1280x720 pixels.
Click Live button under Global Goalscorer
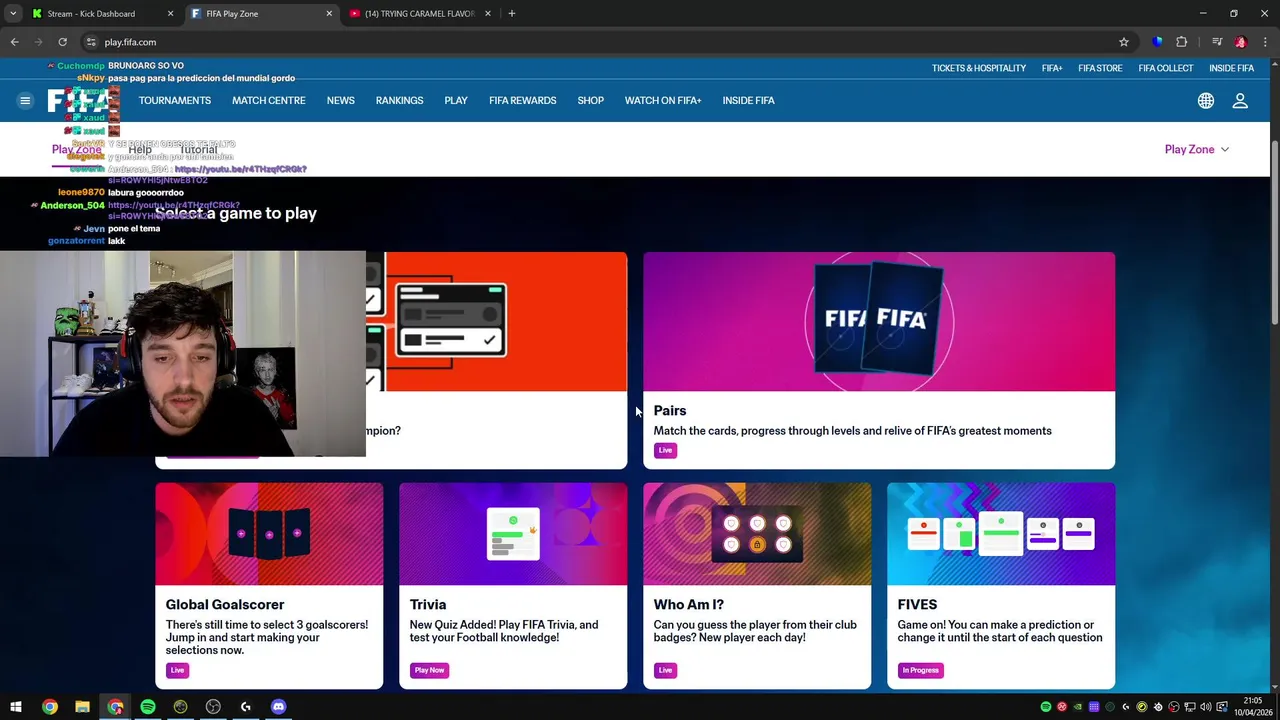[177, 671]
